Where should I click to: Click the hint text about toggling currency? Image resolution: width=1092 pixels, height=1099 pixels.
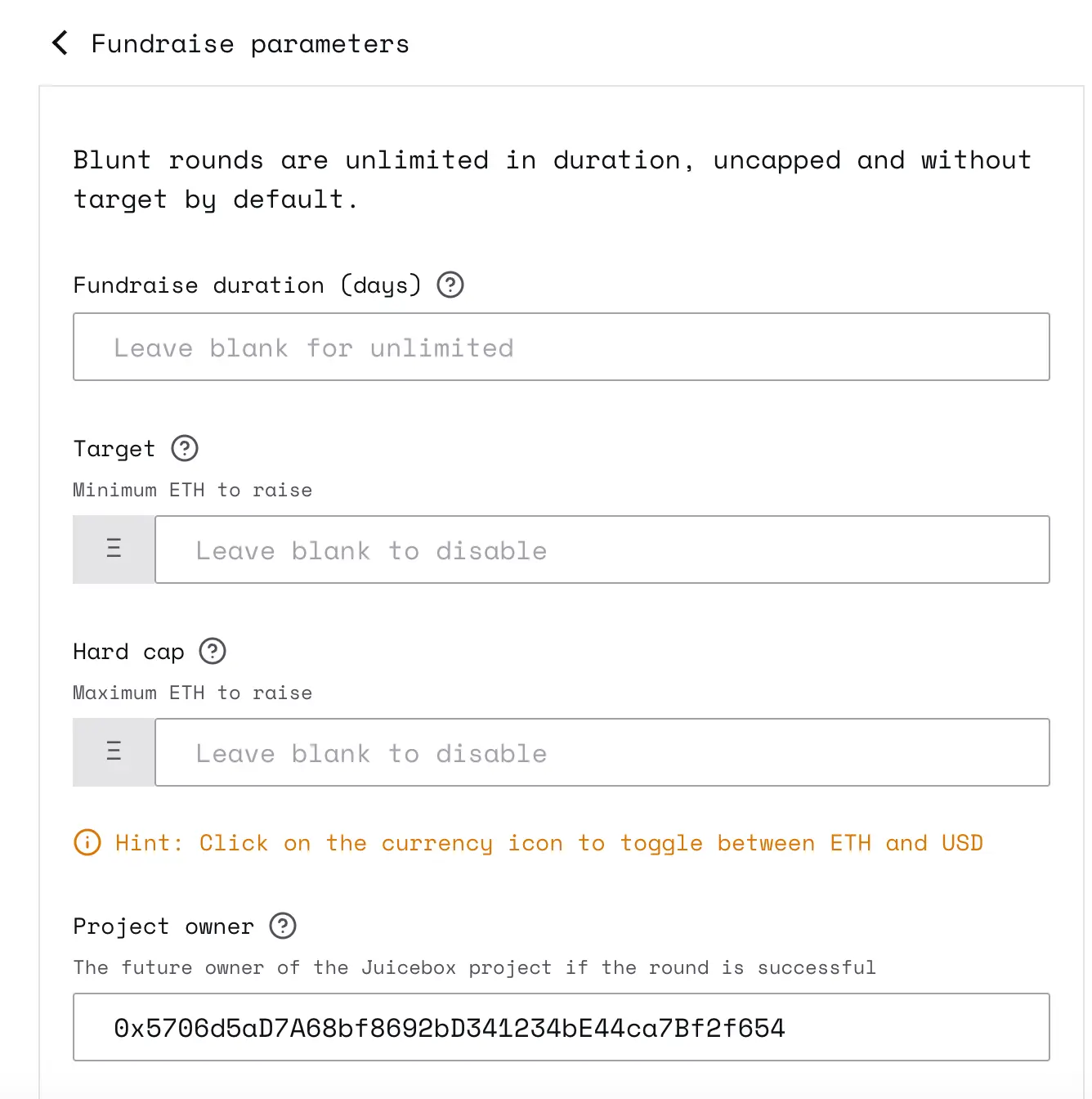click(x=549, y=842)
